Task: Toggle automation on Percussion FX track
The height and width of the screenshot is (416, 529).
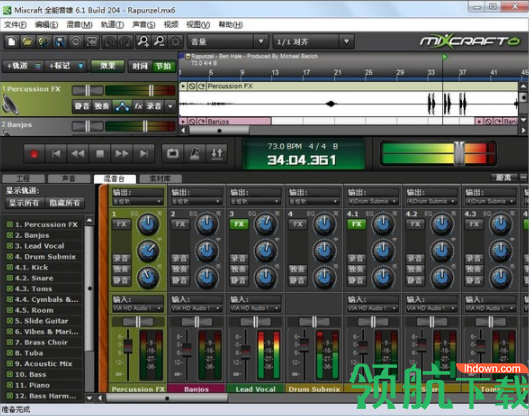Action: click(x=122, y=107)
